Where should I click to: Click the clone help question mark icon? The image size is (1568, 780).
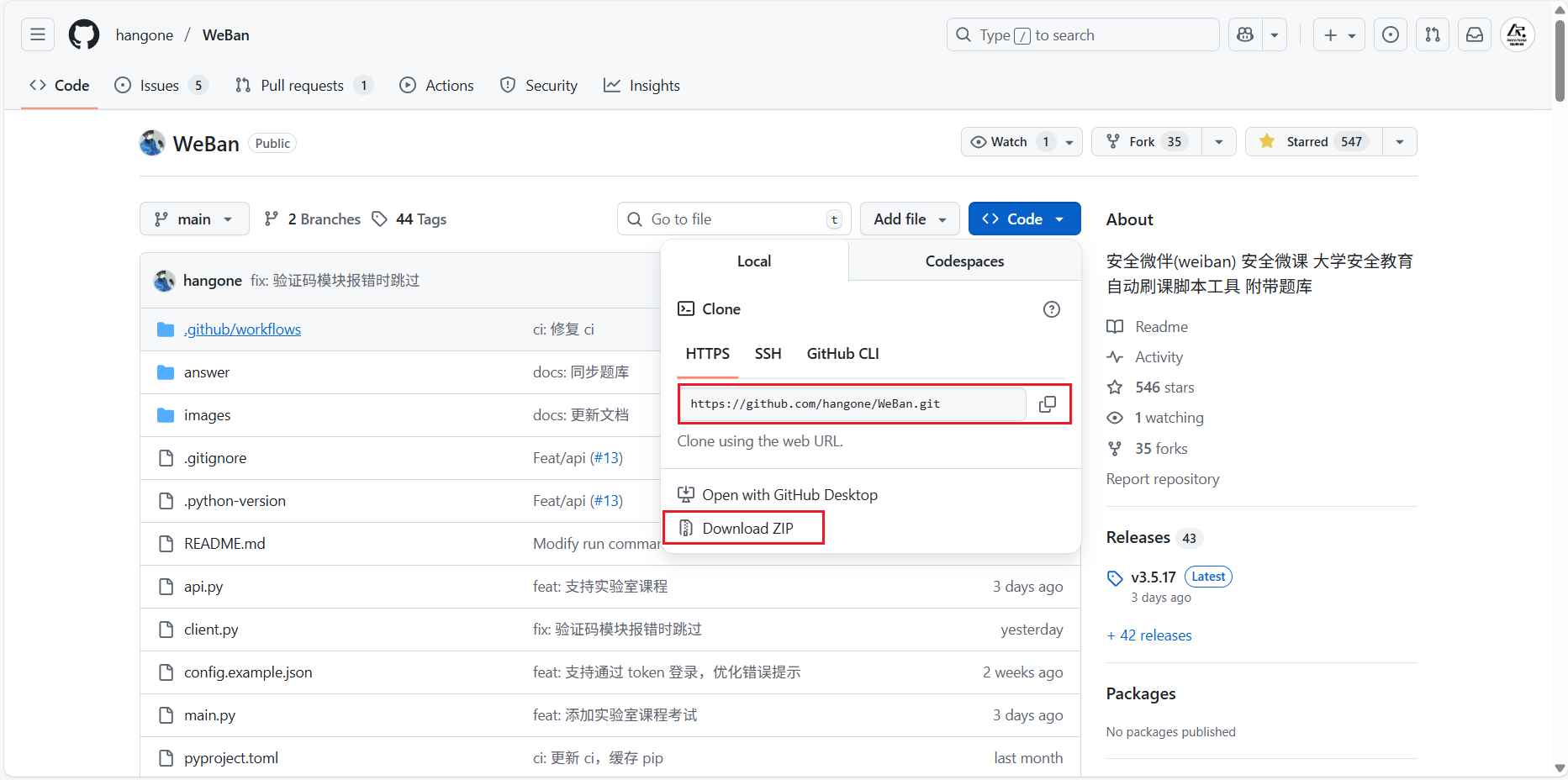coord(1051,309)
